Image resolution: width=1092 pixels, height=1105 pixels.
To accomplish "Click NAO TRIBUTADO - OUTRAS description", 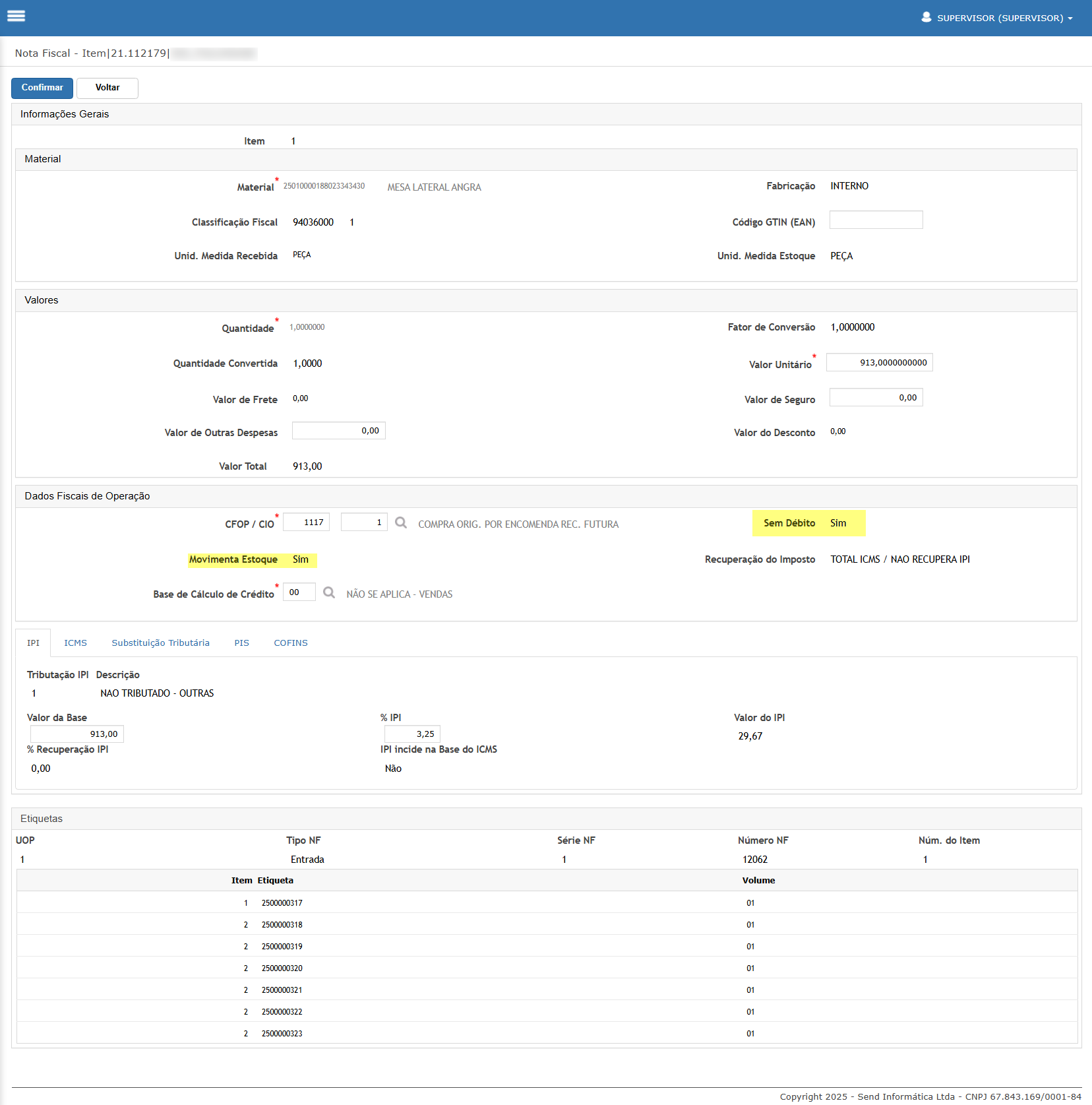I will [x=157, y=693].
